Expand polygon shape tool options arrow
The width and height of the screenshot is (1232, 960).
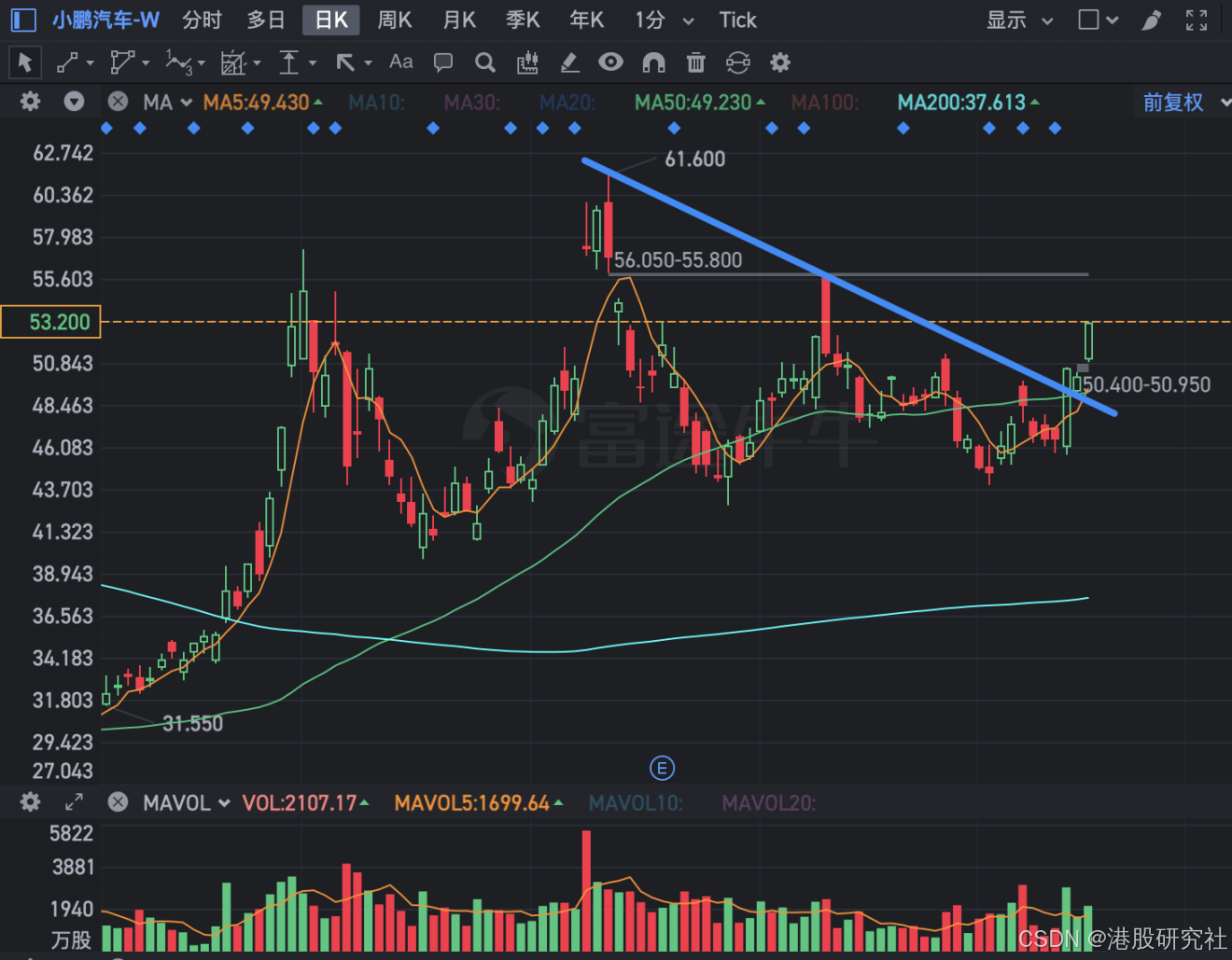click(x=146, y=63)
